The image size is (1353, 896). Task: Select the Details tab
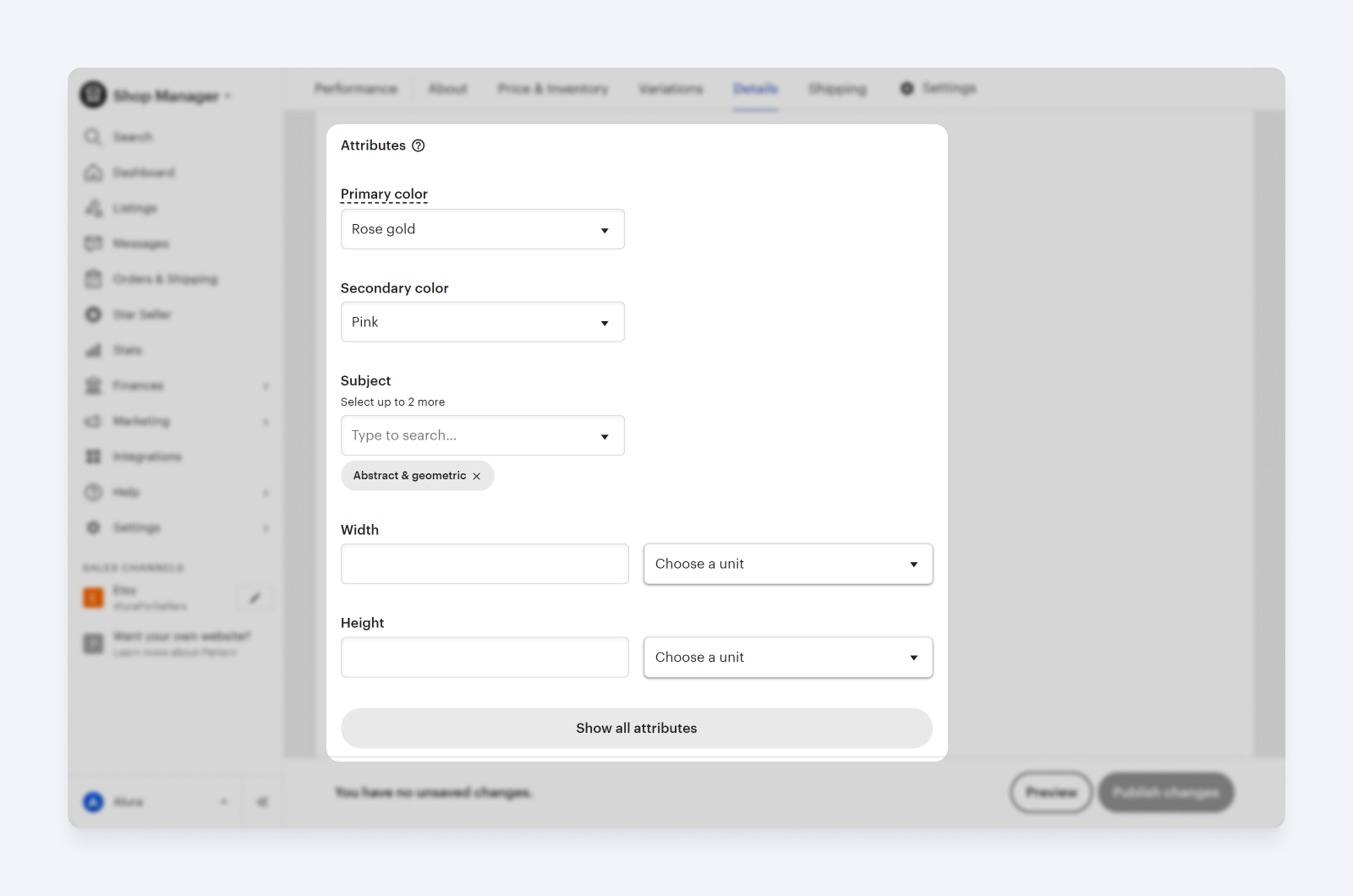[755, 89]
